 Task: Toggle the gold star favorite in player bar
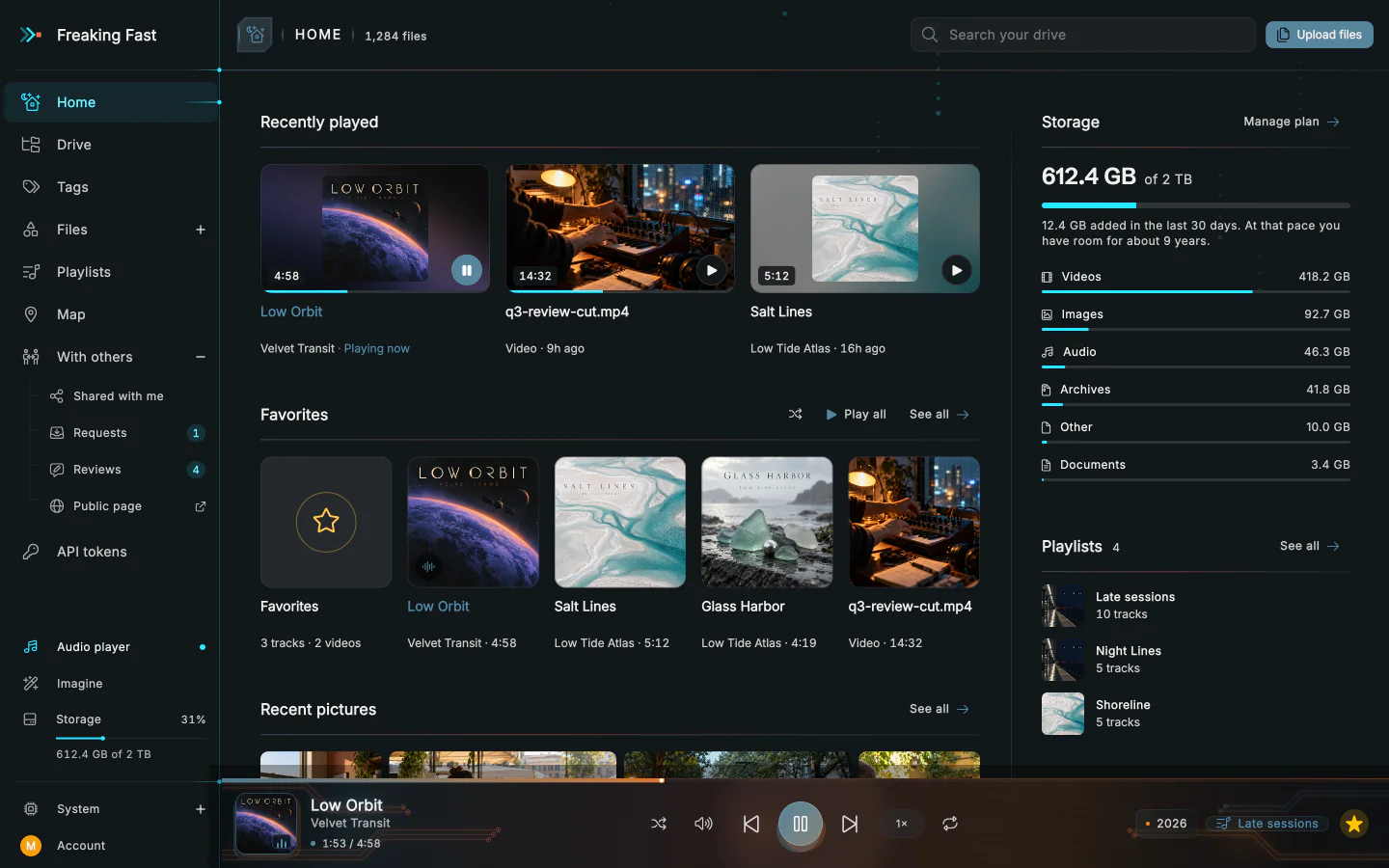1354,824
